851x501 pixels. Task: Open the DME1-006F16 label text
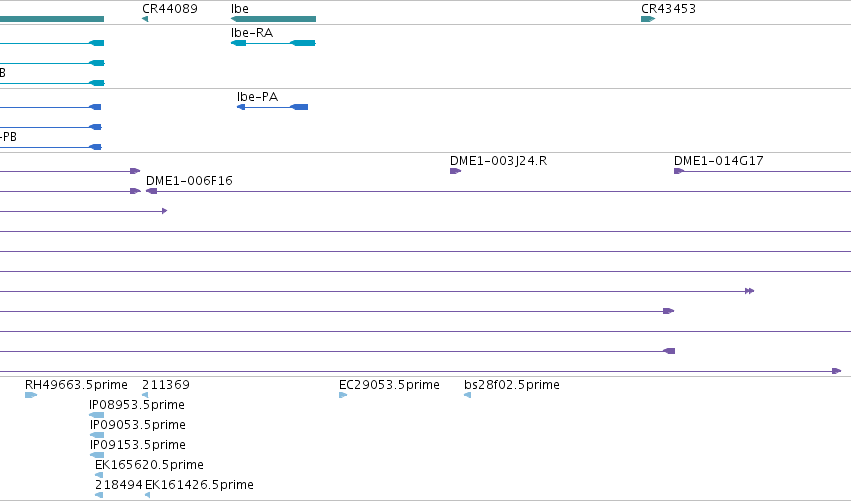pyautogui.click(x=189, y=181)
